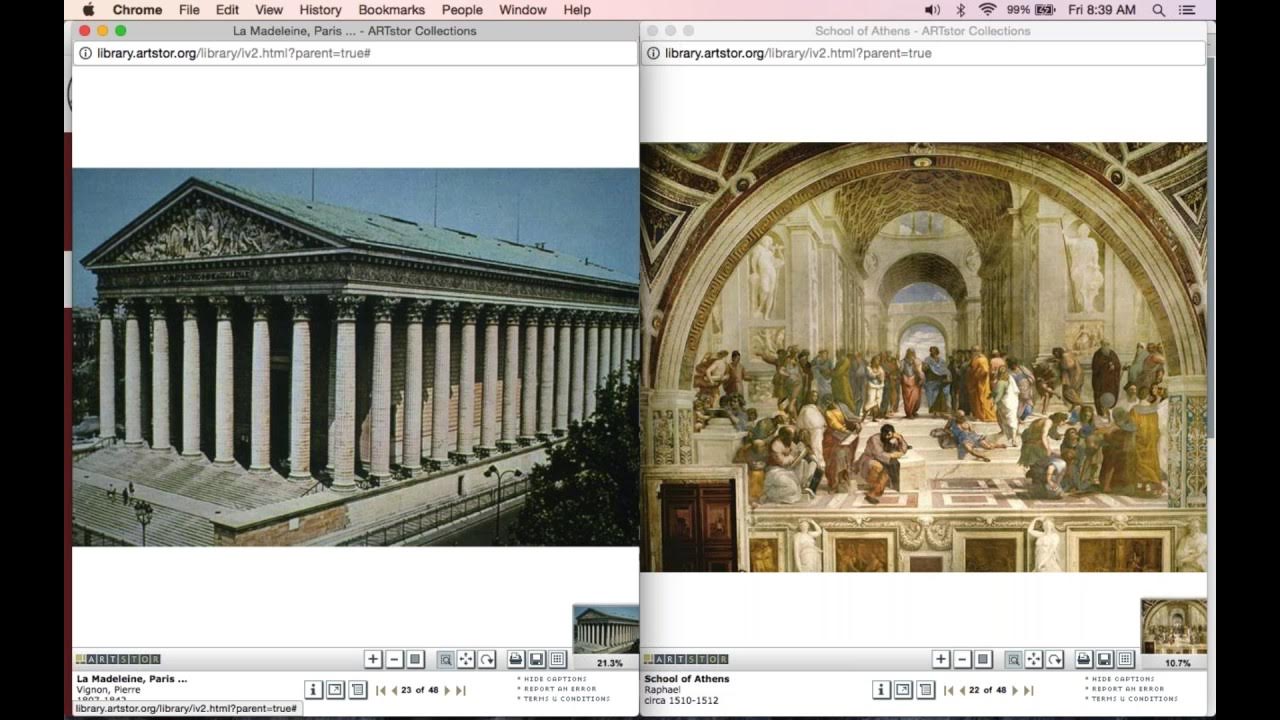Open notes icon in School of Athens window
This screenshot has height=720, width=1280.
point(926,690)
